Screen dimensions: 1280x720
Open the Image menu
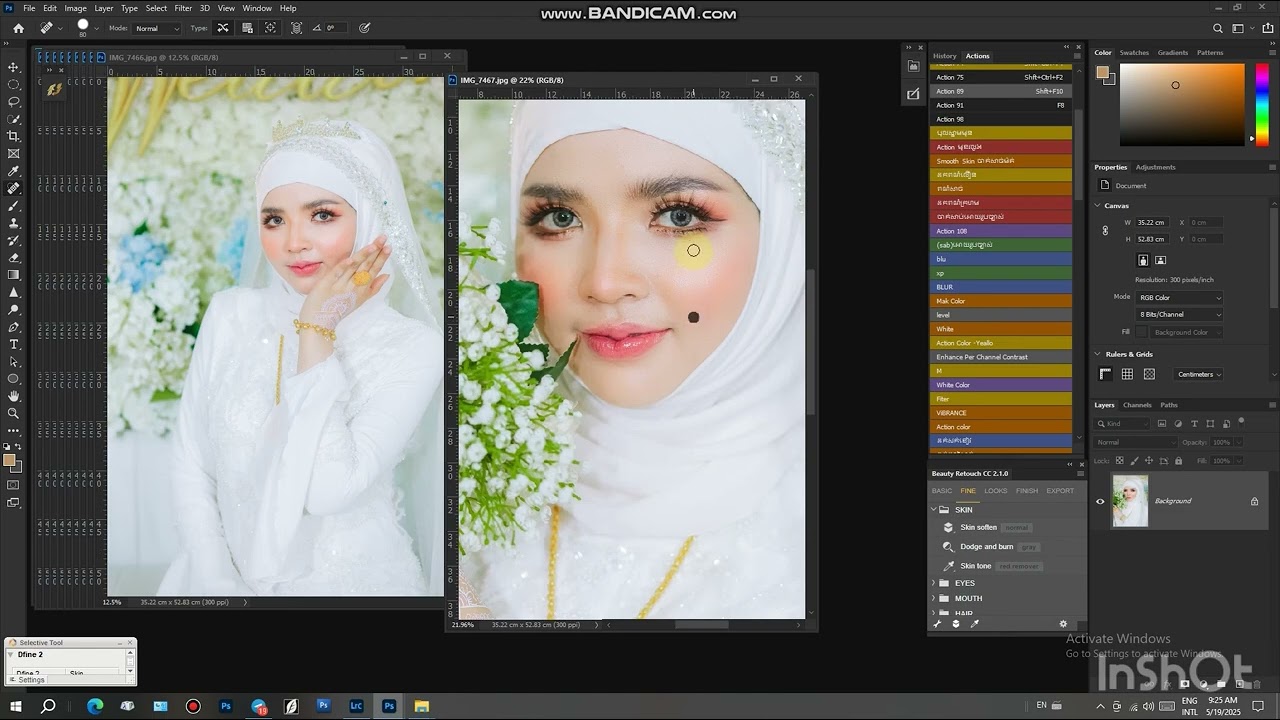75,8
